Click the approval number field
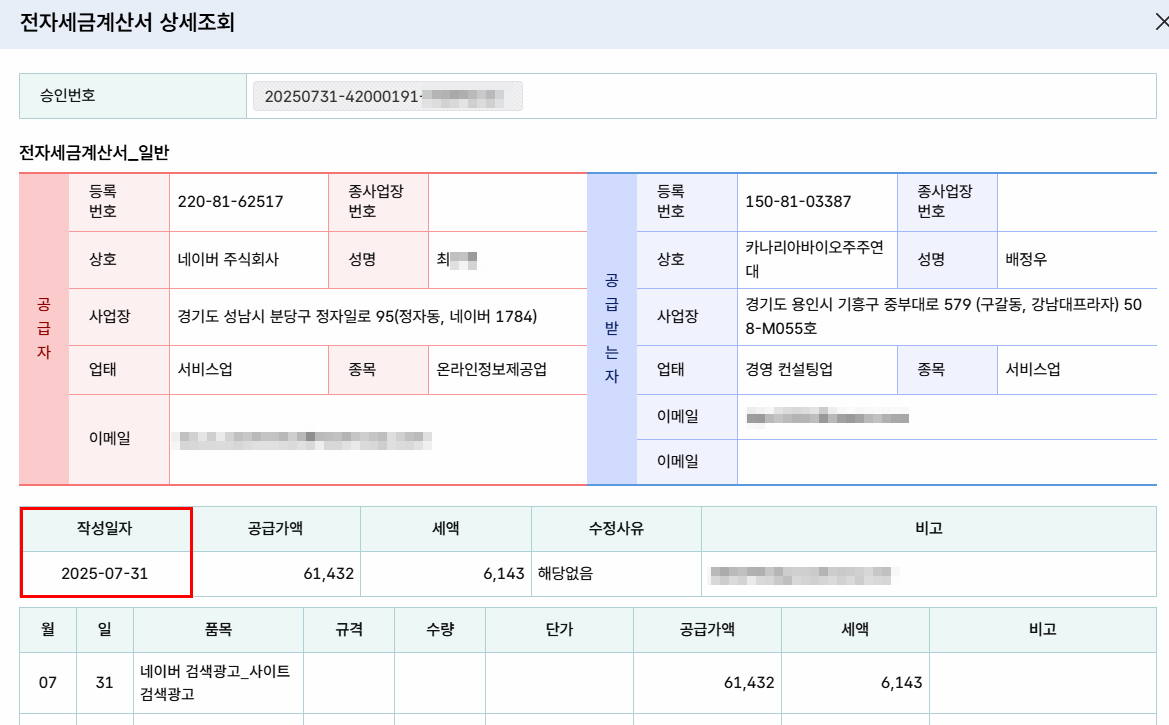 point(388,96)
